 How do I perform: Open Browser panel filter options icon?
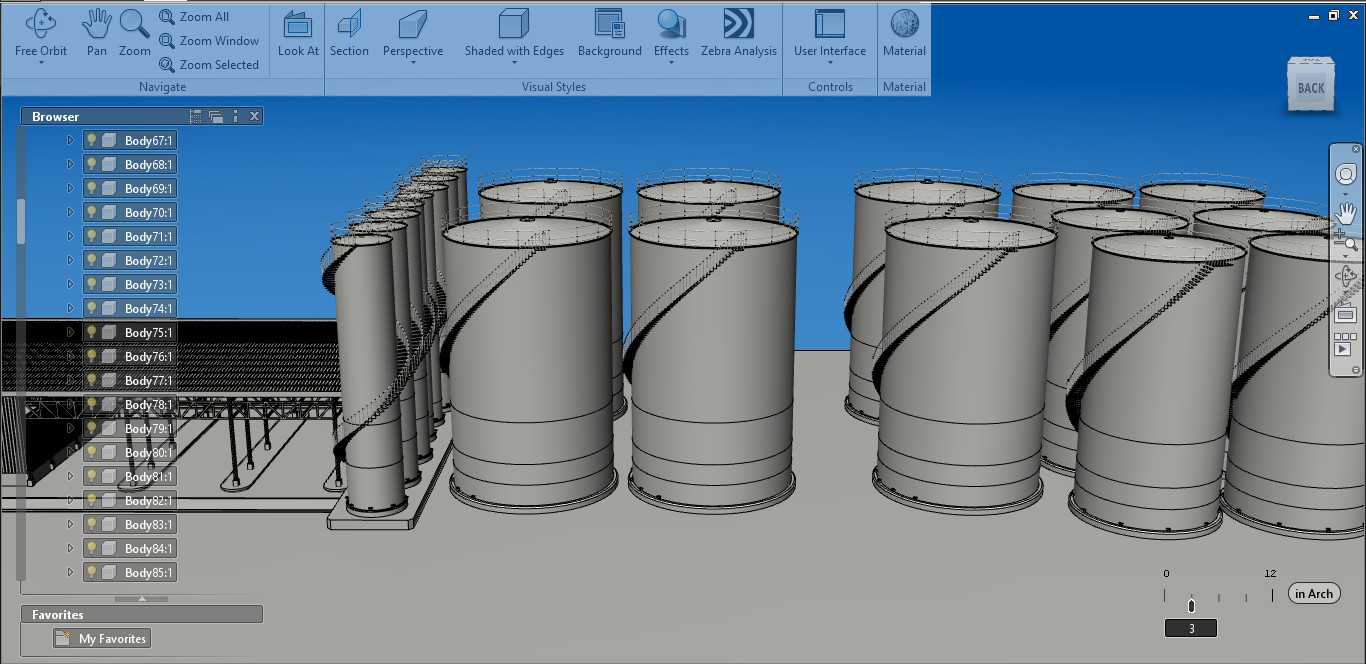click(196, 116)
